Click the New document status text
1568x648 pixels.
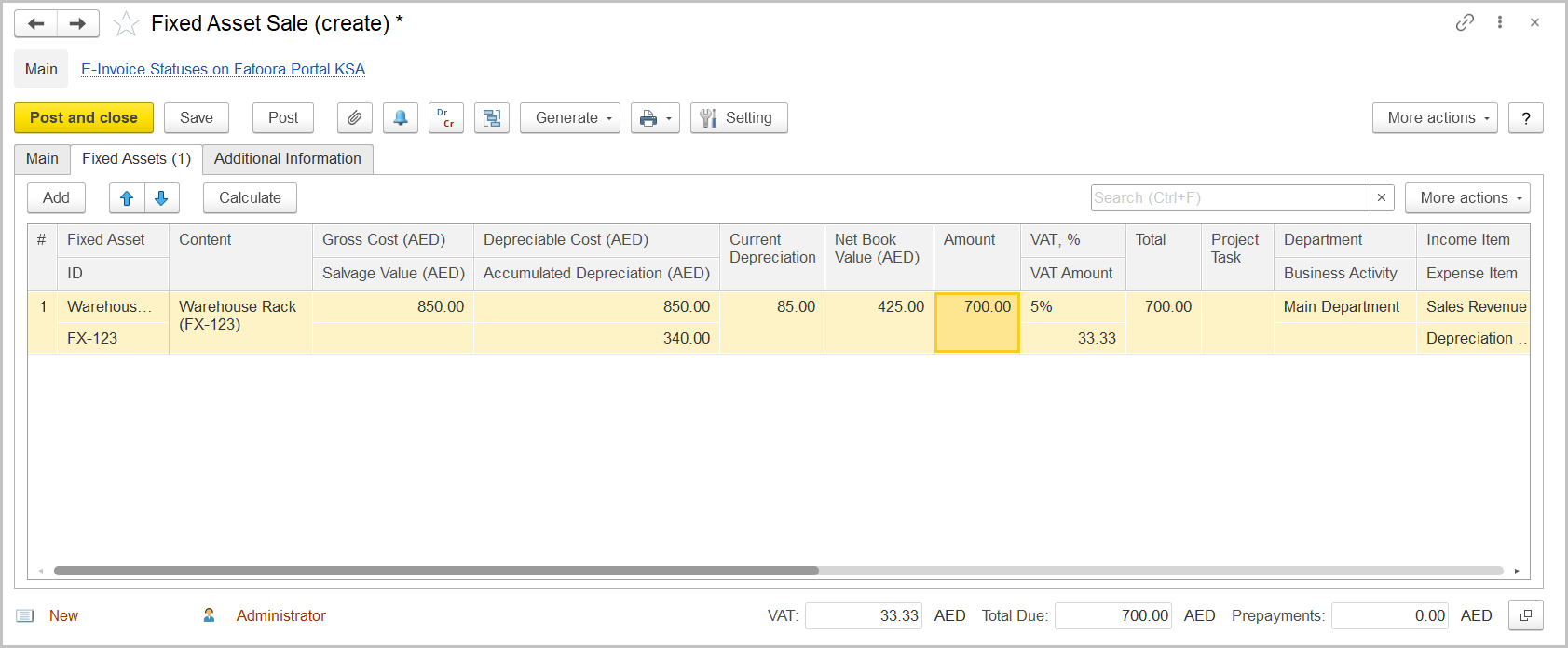pos(63,615)
